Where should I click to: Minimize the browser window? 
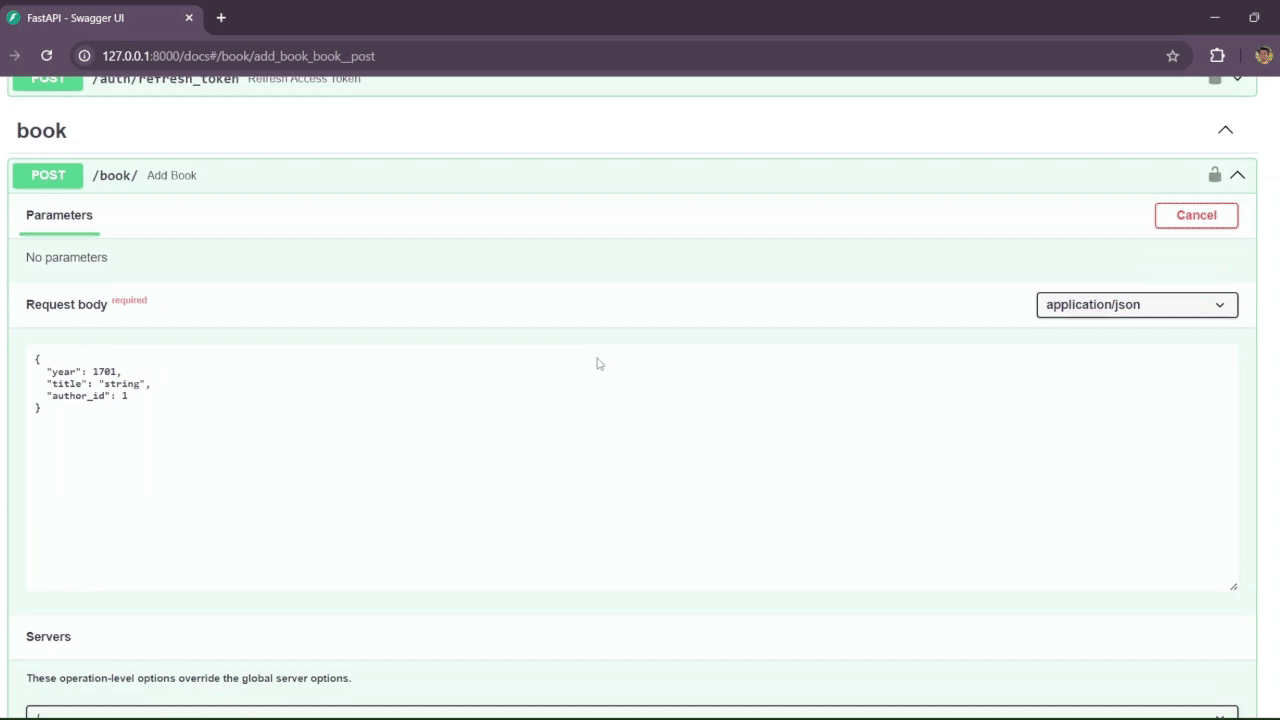pyautogui.click(x=1215, y=18)
